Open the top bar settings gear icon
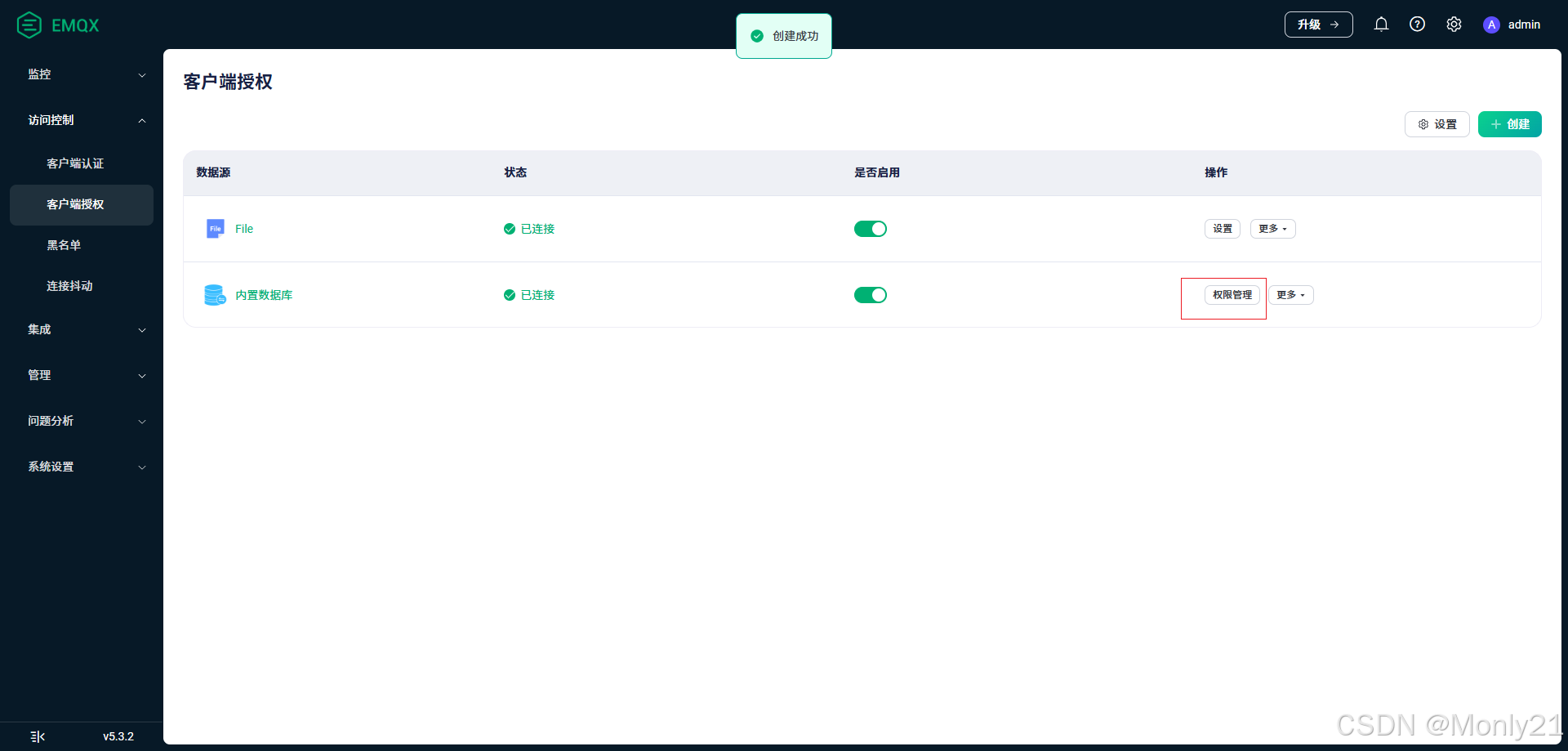The width and height of the screenshot is (1568, 751). click(1454, 25)
